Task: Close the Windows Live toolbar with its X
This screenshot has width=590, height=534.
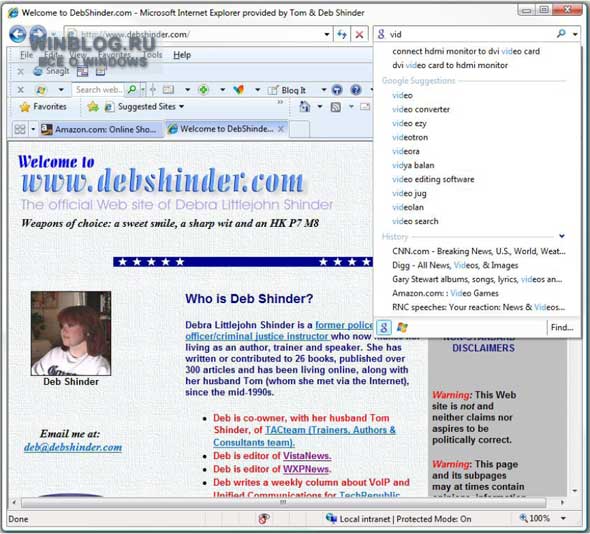Action: 21,90
